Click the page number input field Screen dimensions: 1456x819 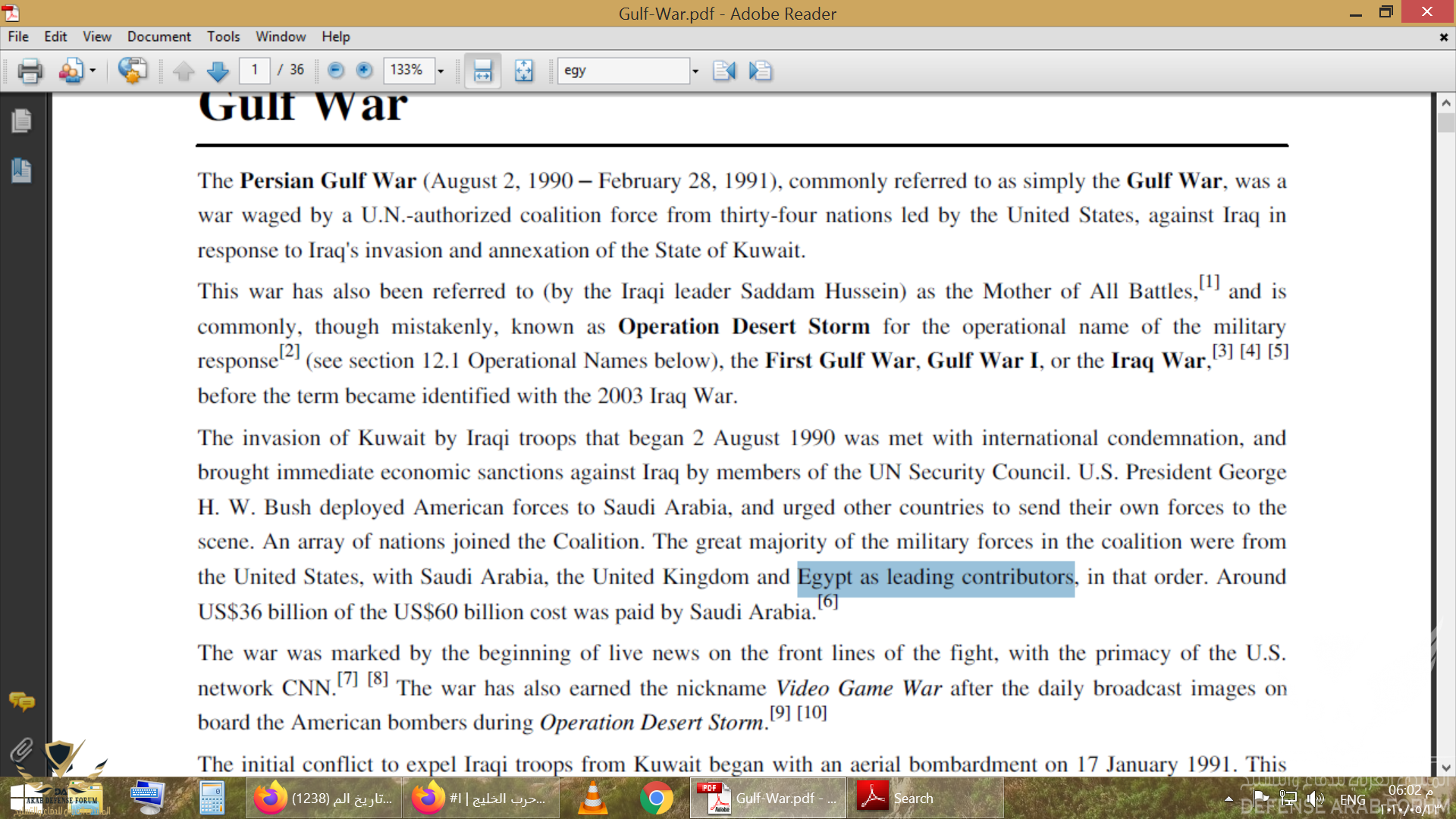[255, 71]
